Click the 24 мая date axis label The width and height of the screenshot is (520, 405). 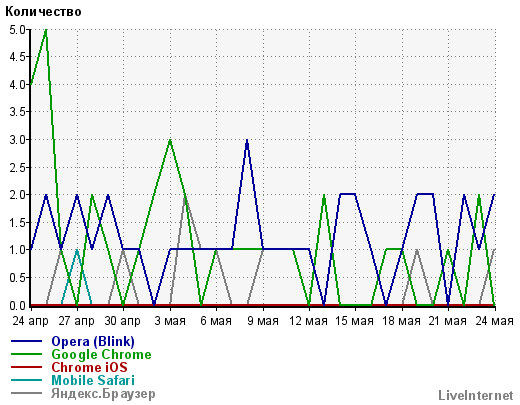tap(494, 321)
